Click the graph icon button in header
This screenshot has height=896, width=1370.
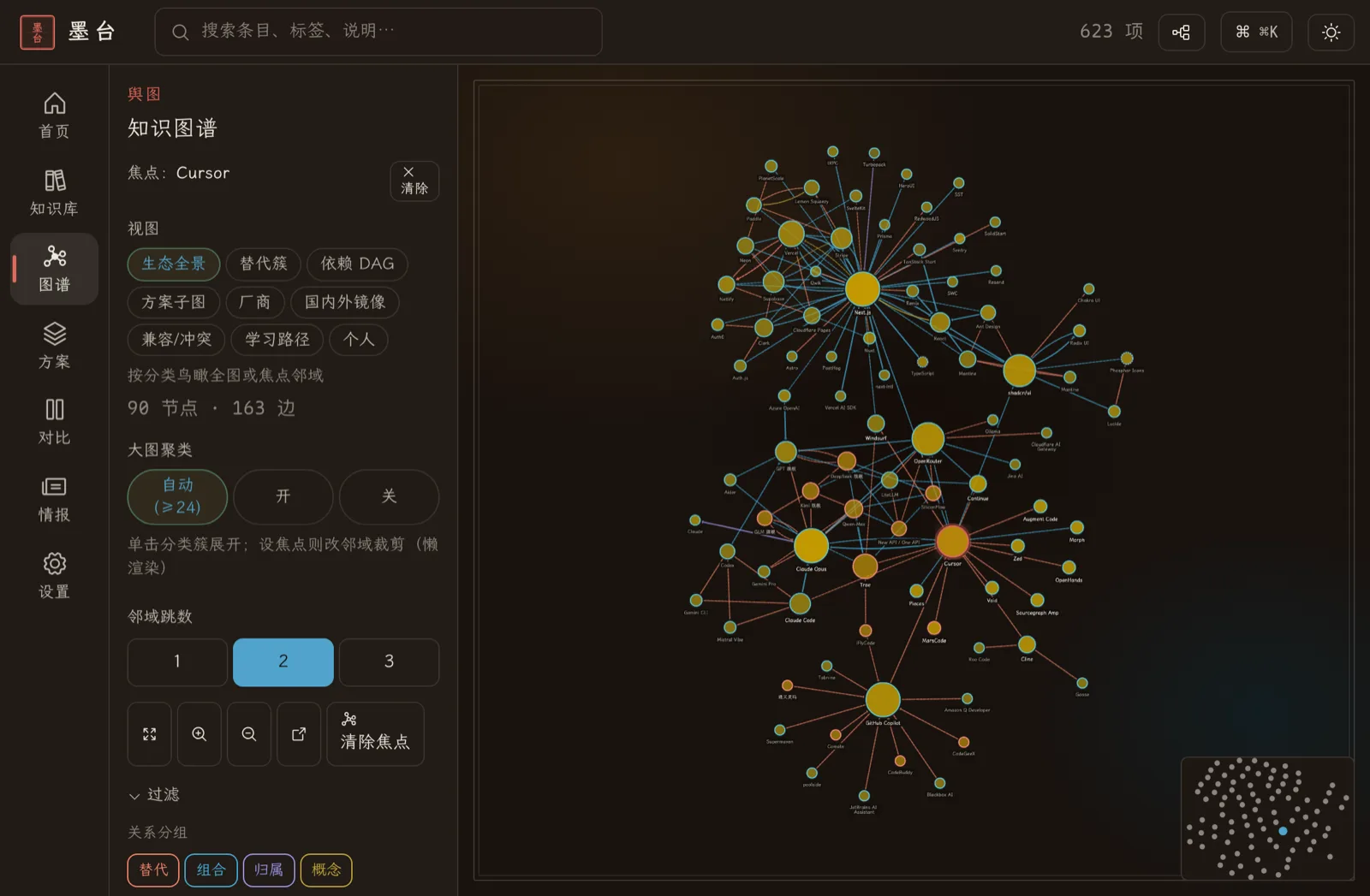click(x=1182, y=33)
